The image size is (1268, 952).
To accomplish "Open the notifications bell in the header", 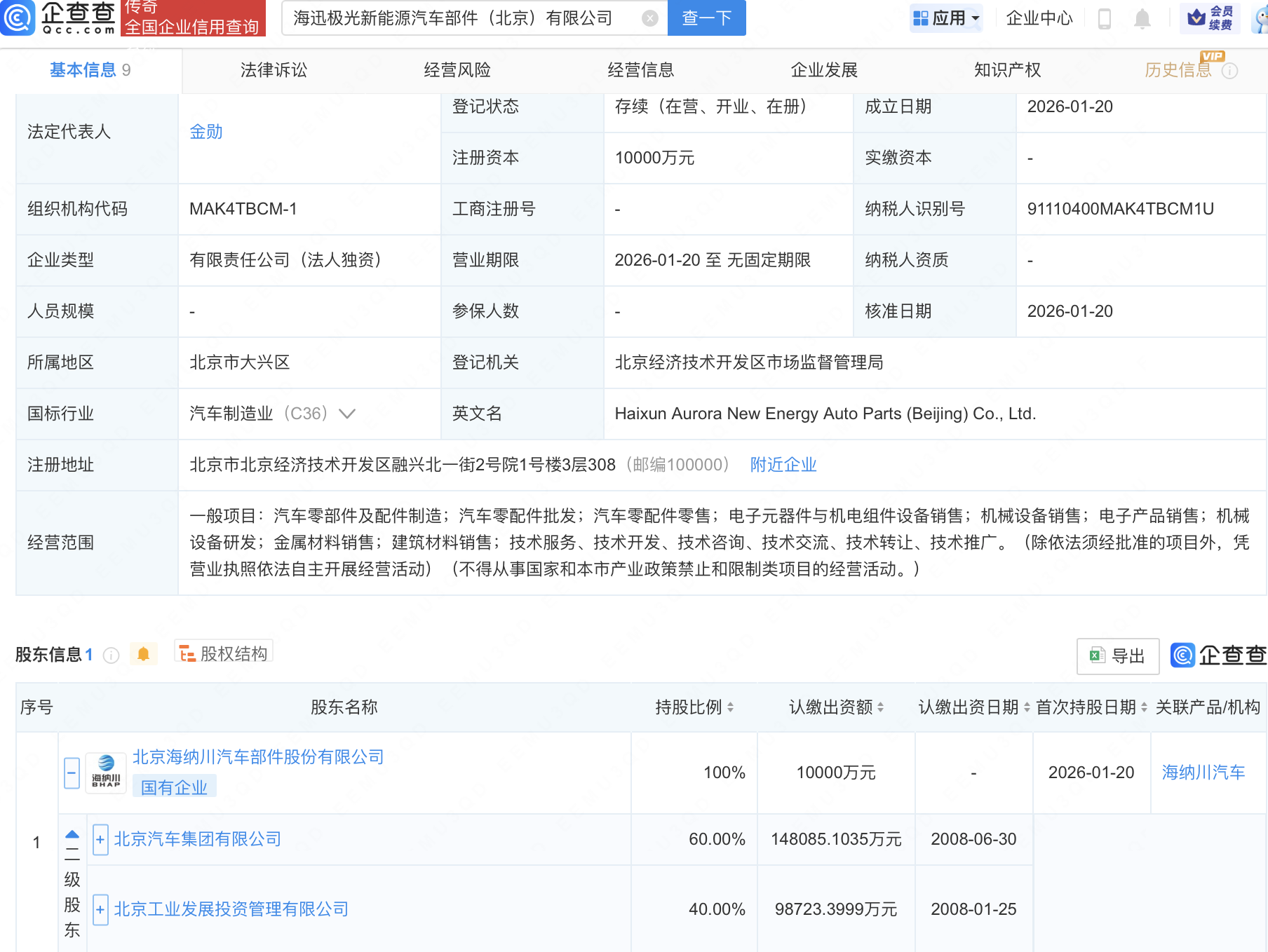I will point(1142,18).
